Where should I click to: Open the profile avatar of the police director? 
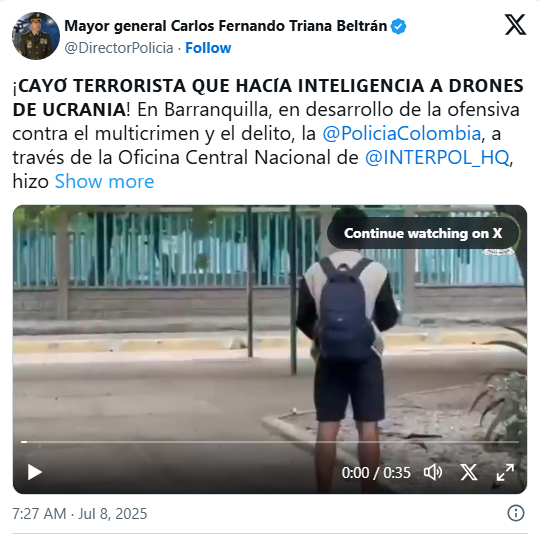pos(36,36)
